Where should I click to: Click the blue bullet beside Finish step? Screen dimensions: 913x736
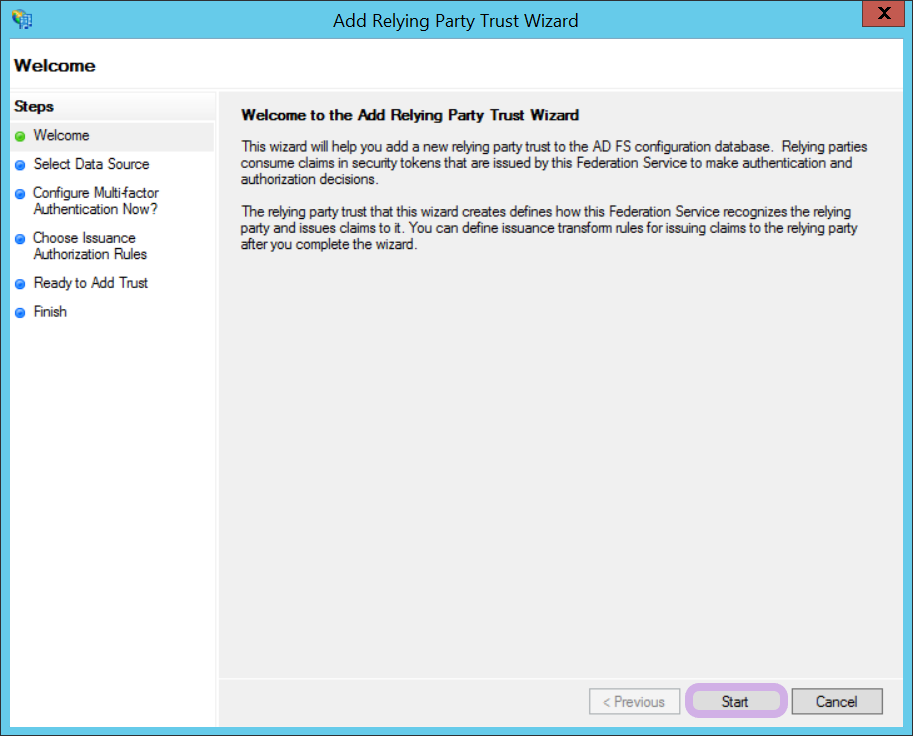click(x=20, y=313)
